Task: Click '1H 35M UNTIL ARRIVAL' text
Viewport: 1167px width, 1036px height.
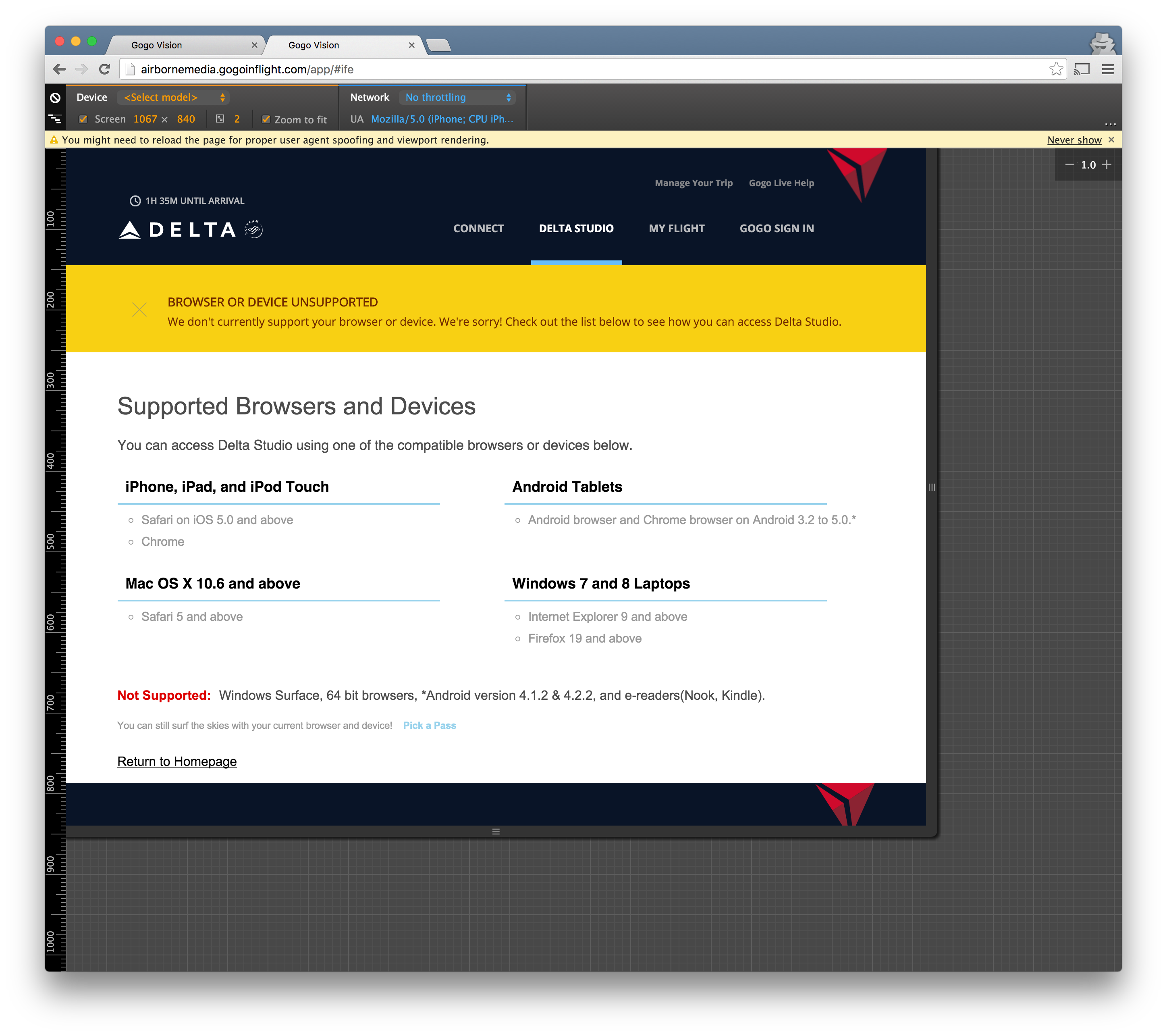Action: (x=195, y=200)
